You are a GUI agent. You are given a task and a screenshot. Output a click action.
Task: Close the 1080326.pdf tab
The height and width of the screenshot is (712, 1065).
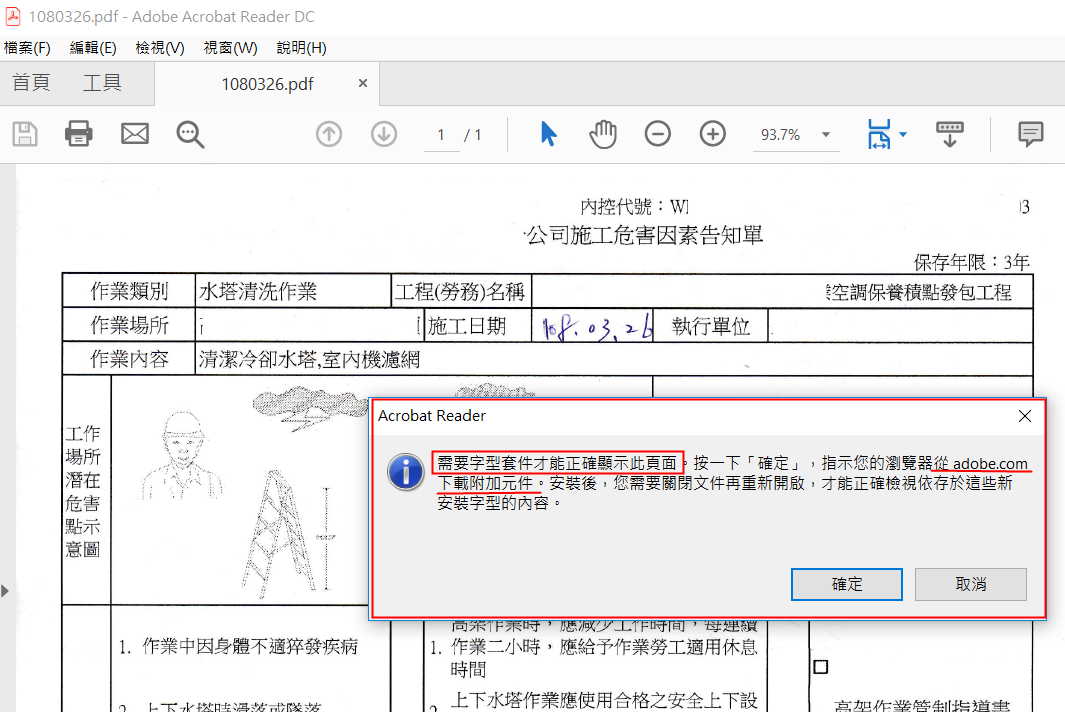[363, 83]
